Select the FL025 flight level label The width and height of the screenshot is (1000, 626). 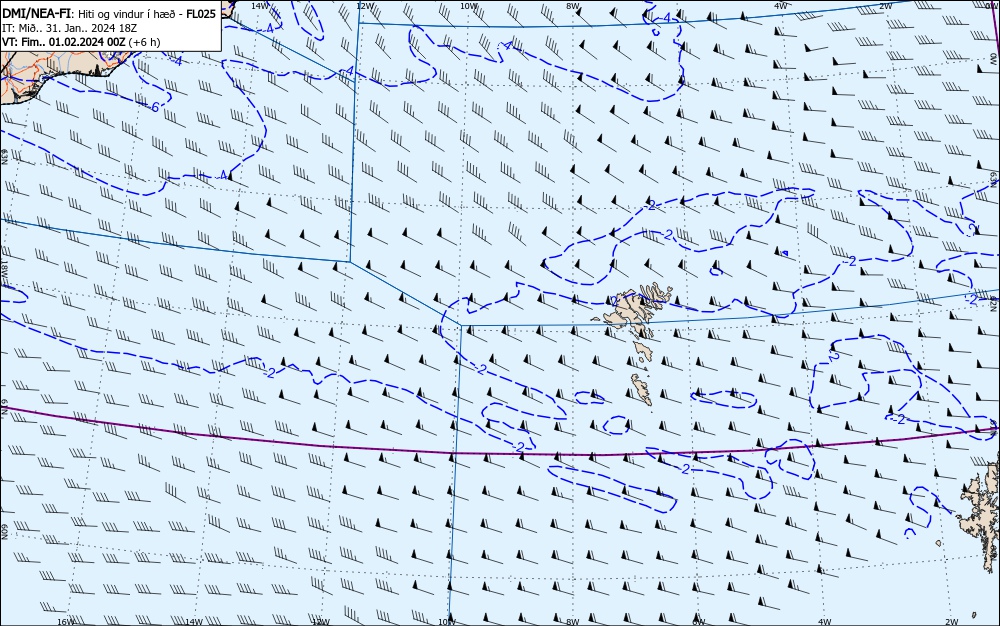click(201, 13)
